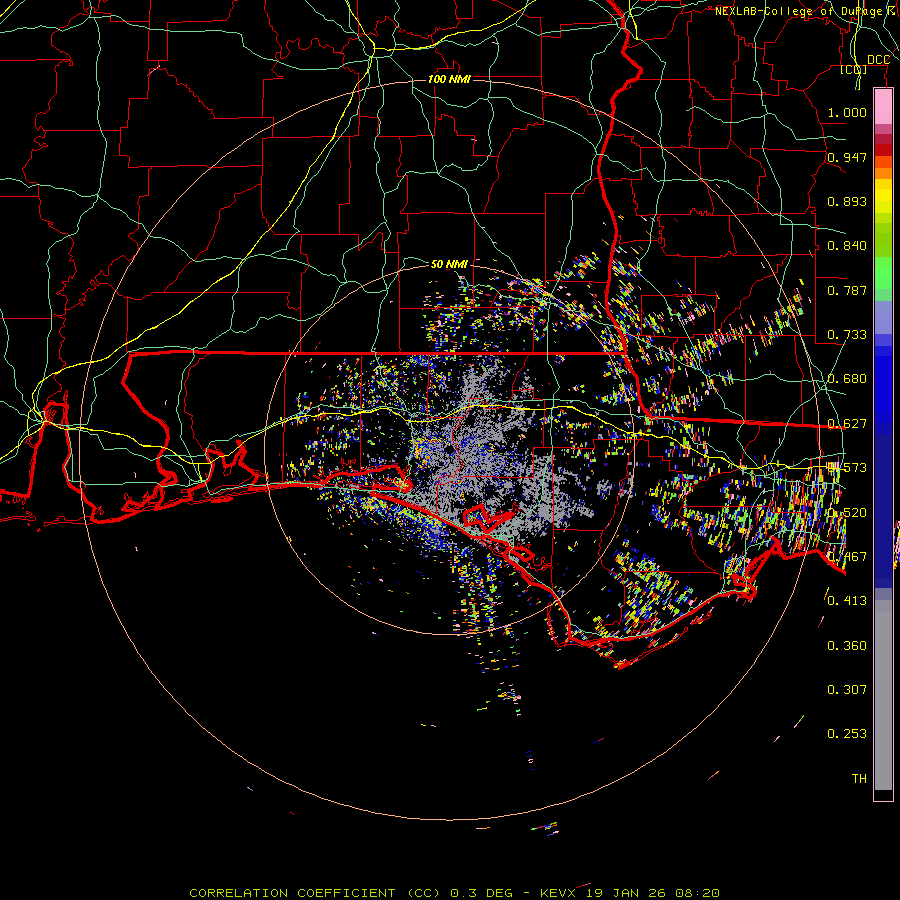Viewport: 900px width, 900px height.
Task: Click the Correlation Coefficient KEVX caption text
Action: pyautogui.click(x=454, y=893)
